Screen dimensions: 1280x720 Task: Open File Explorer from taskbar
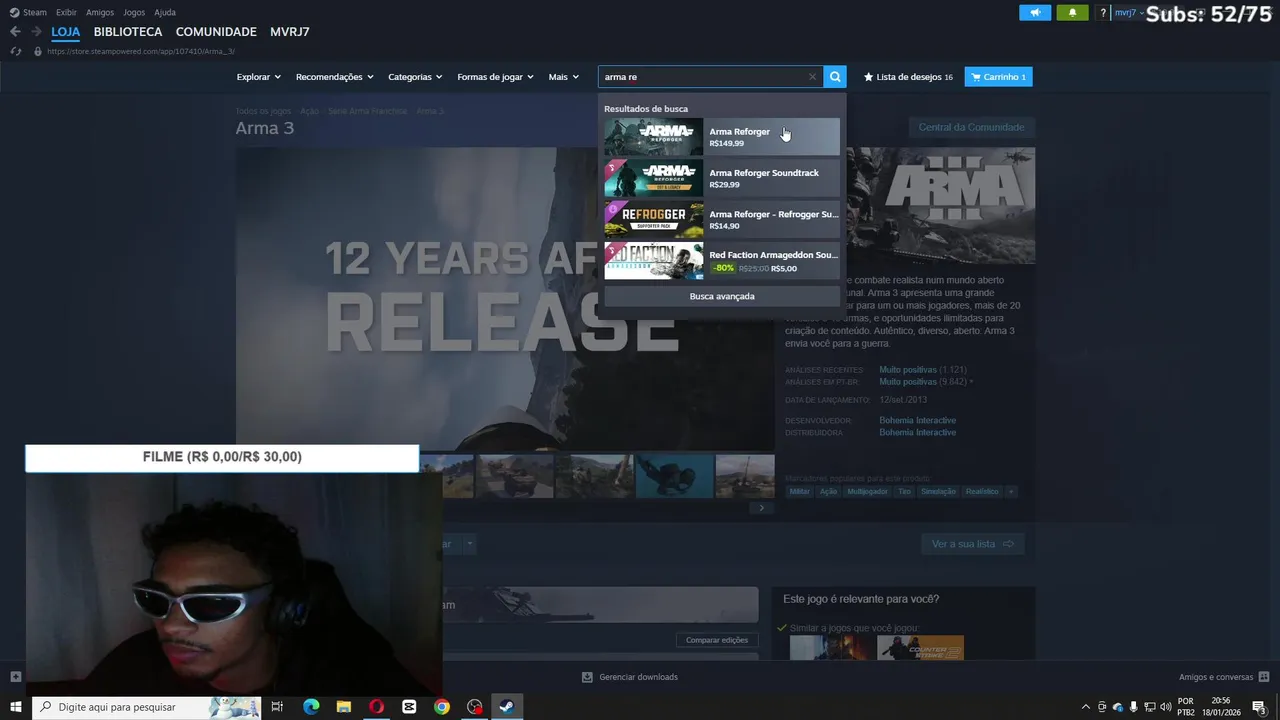click(344, 707)
